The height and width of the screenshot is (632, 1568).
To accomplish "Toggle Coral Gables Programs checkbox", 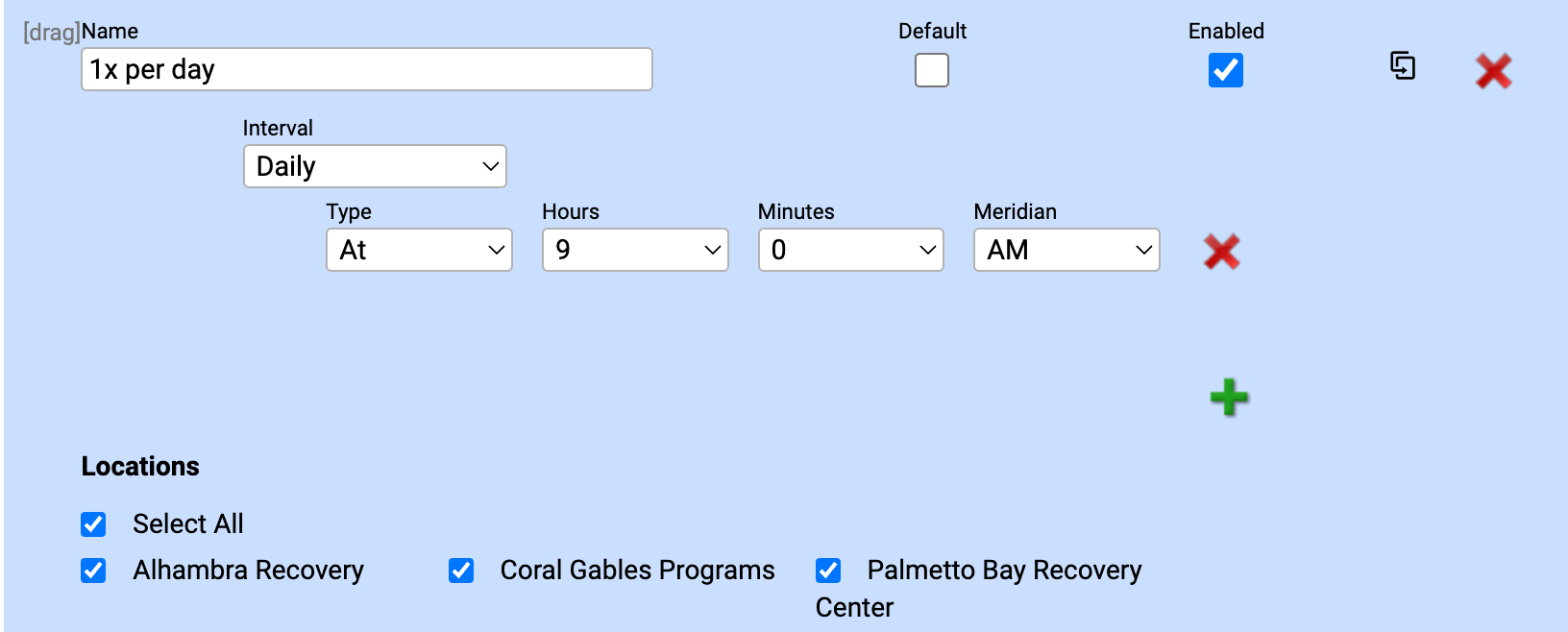I will 461,571.
